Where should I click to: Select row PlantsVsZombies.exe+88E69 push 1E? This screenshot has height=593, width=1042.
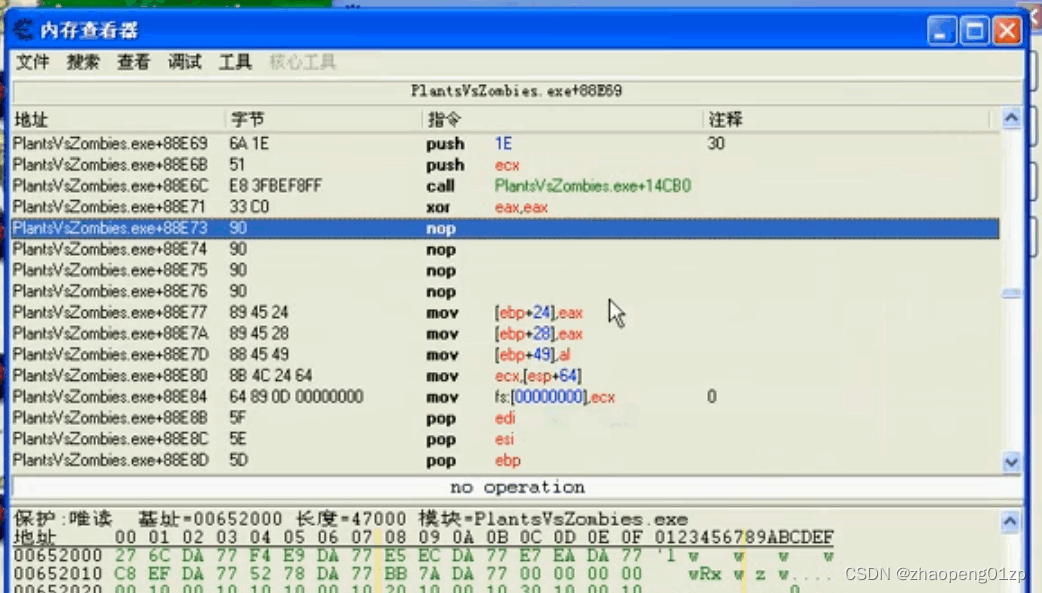(505, 144)
